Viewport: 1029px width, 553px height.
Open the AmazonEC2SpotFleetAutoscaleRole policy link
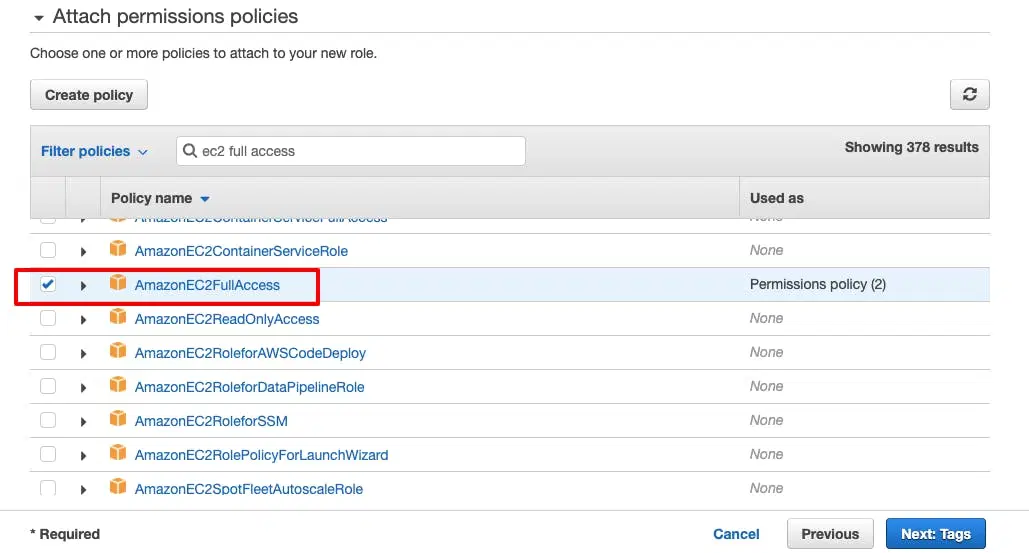(249, 489)
